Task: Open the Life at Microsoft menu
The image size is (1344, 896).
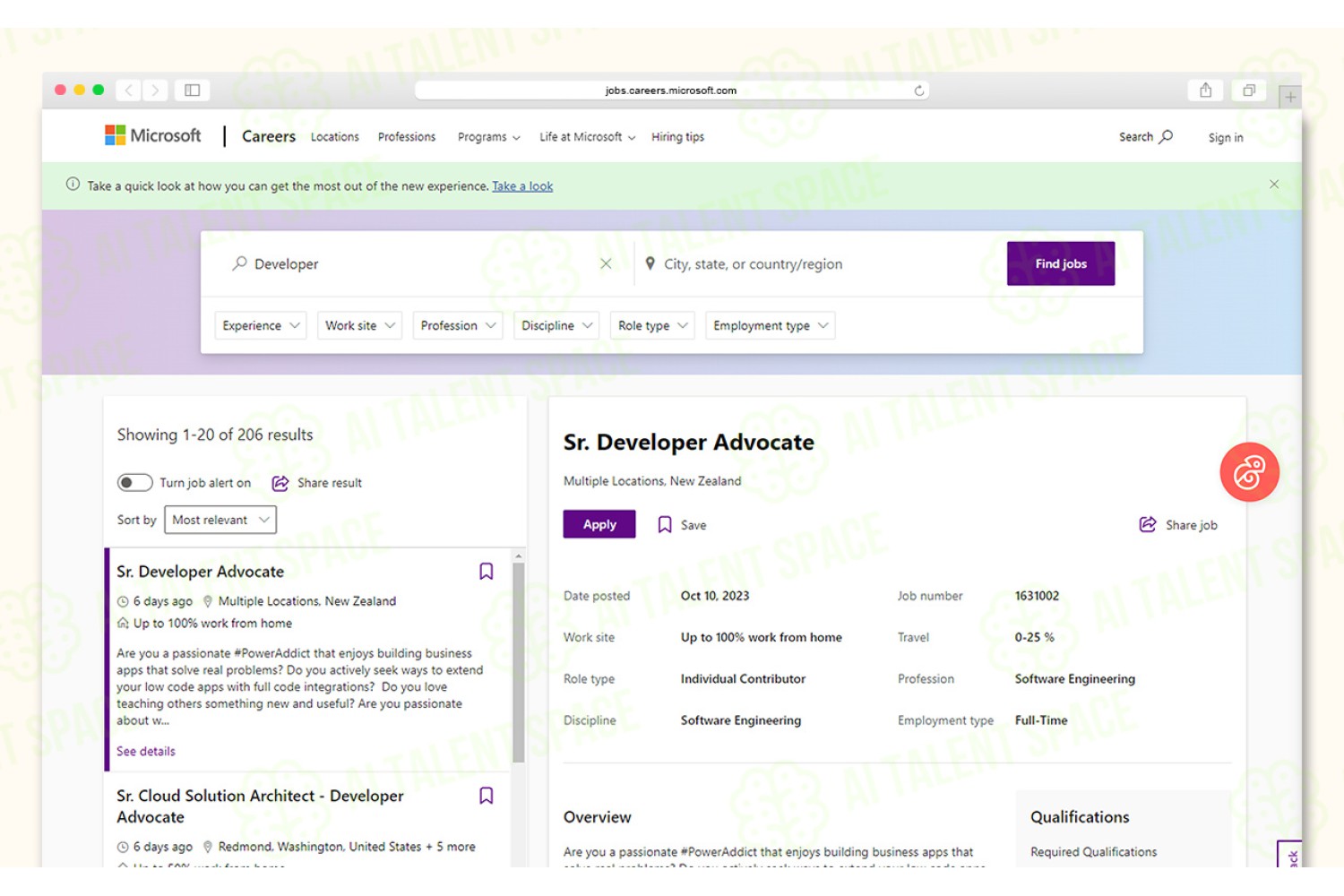Action: [x=587, y=137]
